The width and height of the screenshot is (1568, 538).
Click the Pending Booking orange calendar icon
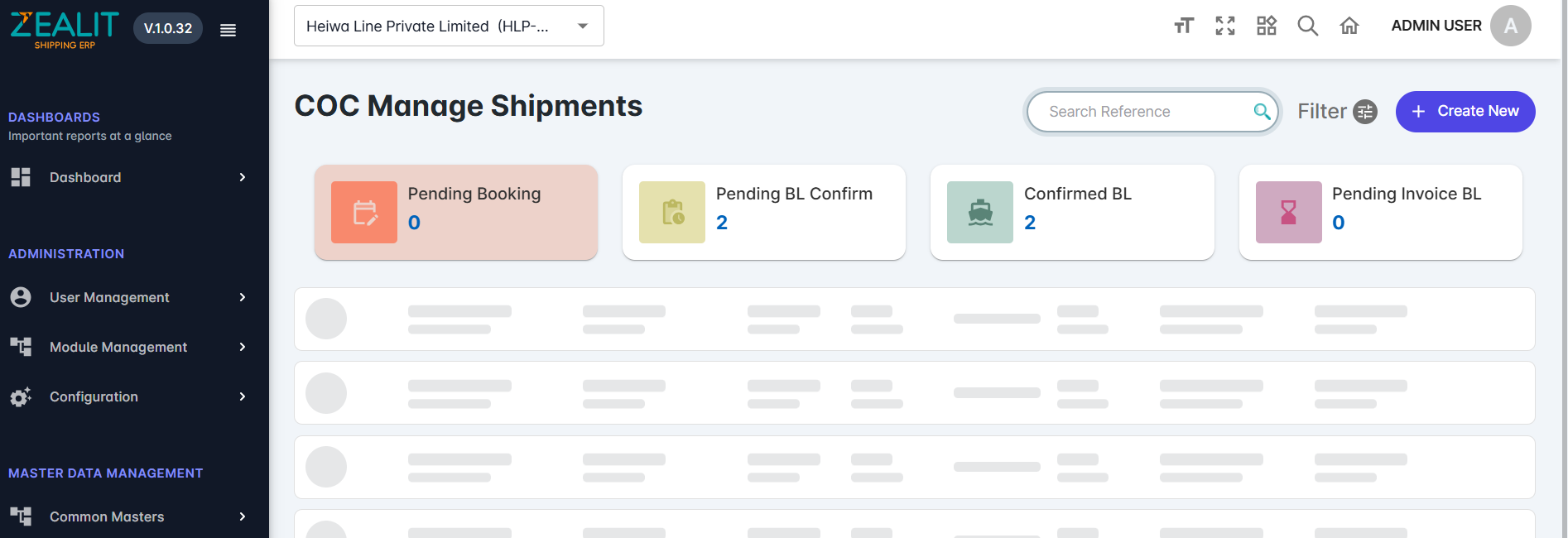364,212
